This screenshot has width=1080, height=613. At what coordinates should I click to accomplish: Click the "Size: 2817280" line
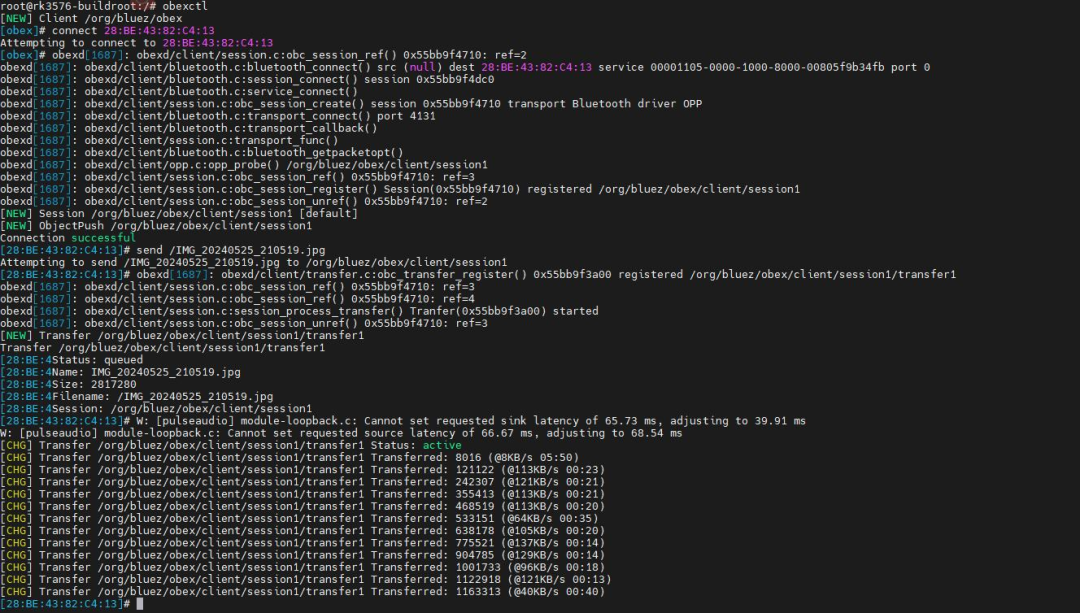(101, 384)
